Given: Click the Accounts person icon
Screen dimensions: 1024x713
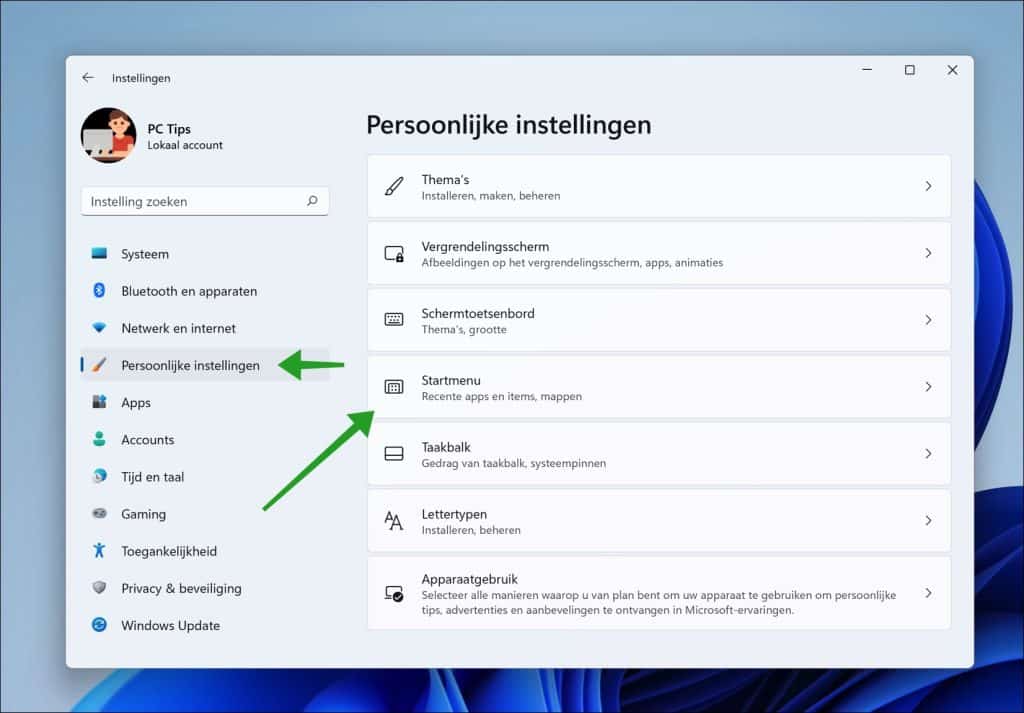Looking at the screenshot, I should coord(99,439).
